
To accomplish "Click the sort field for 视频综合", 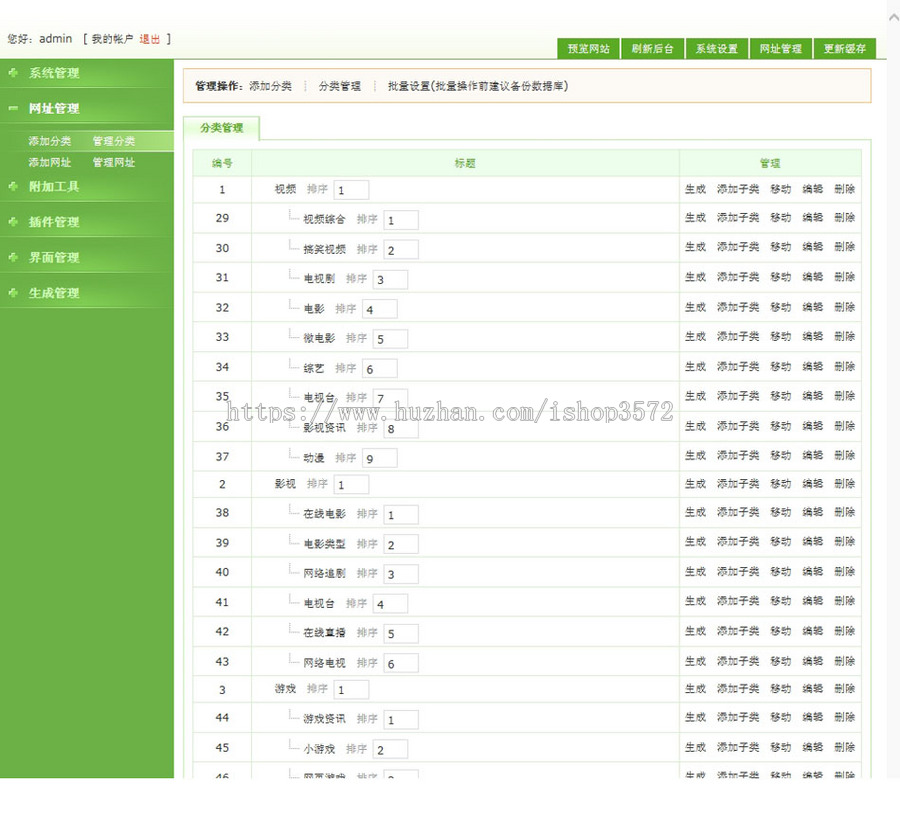I will coord(401,220).
